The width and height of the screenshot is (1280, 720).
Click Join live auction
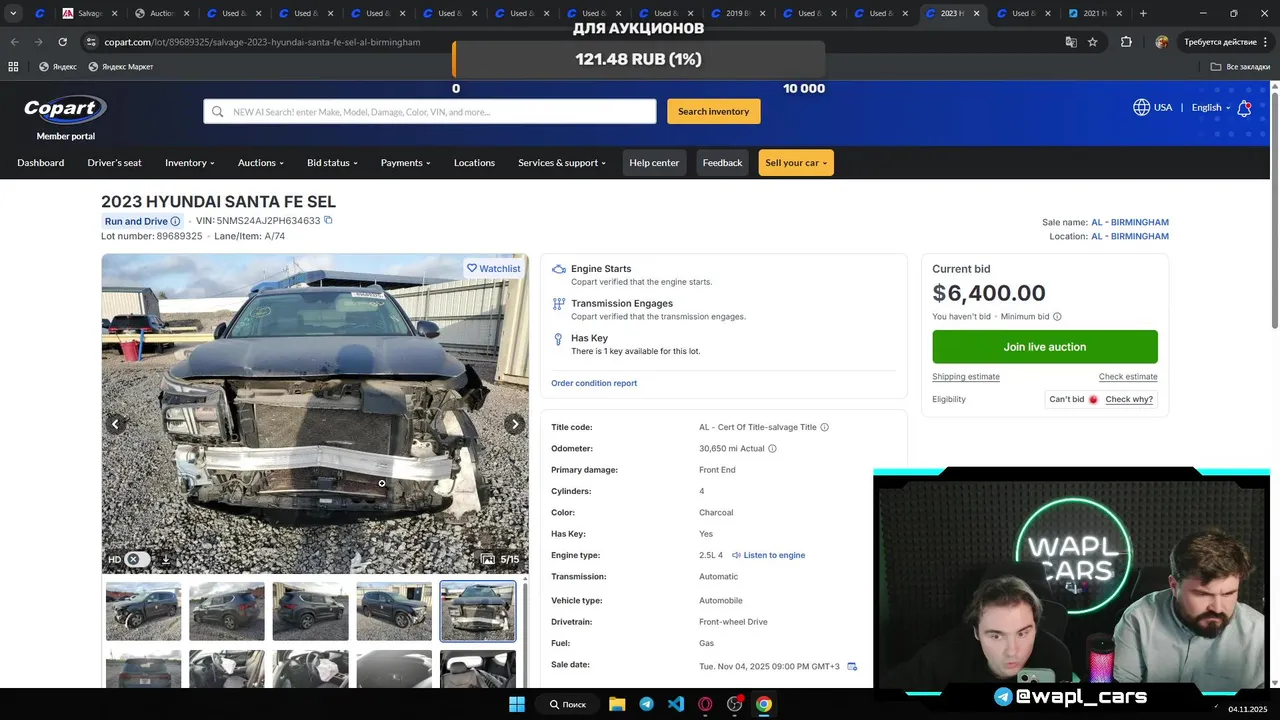click(1045, 347)
